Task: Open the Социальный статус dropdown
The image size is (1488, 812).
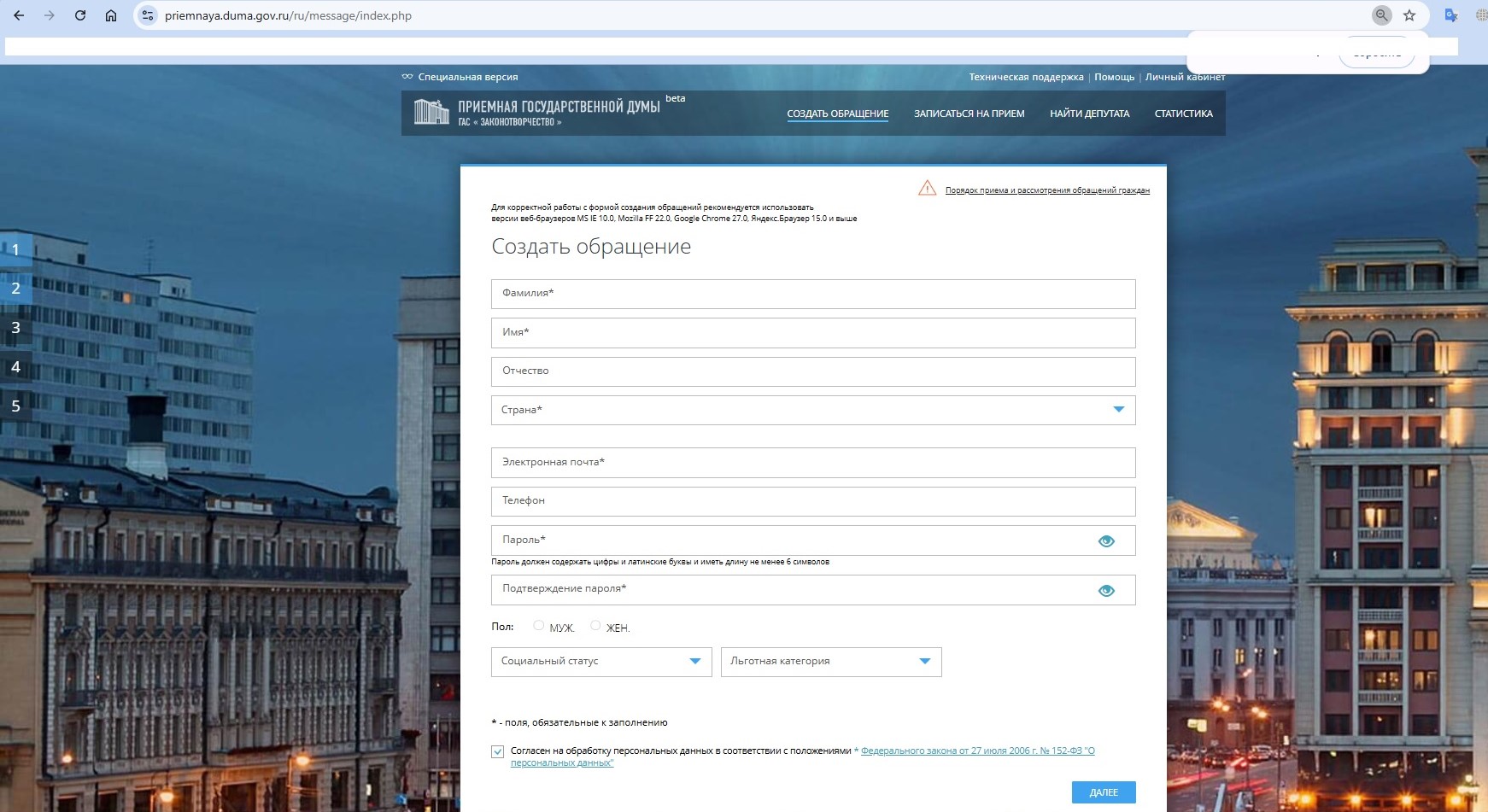Action: [x=601, y=662]
